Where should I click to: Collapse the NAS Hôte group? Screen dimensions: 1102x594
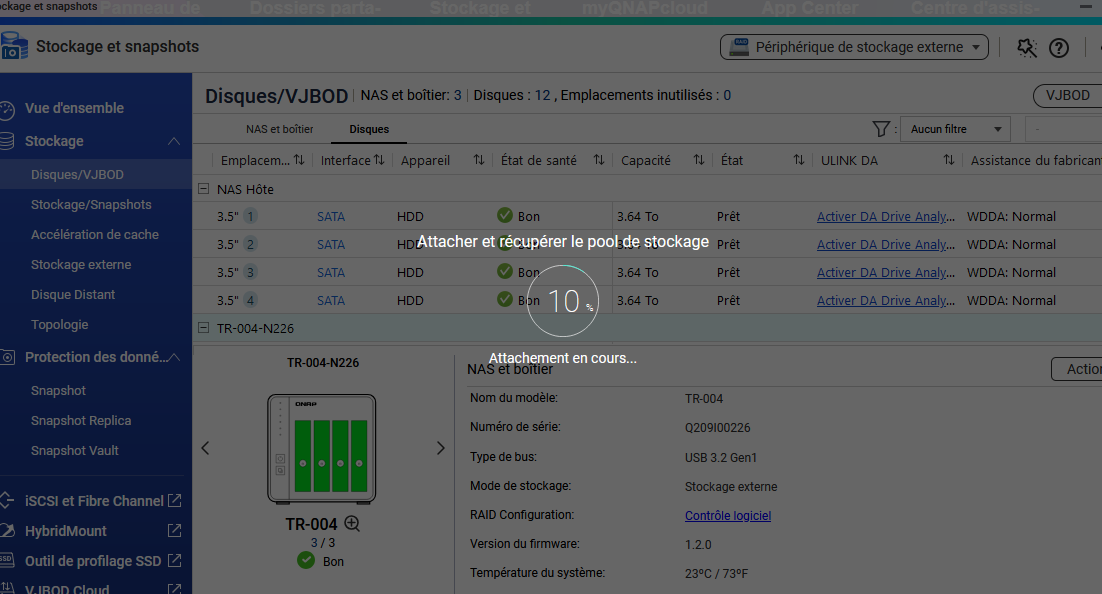pyautogui.click(x=203, y=189)
